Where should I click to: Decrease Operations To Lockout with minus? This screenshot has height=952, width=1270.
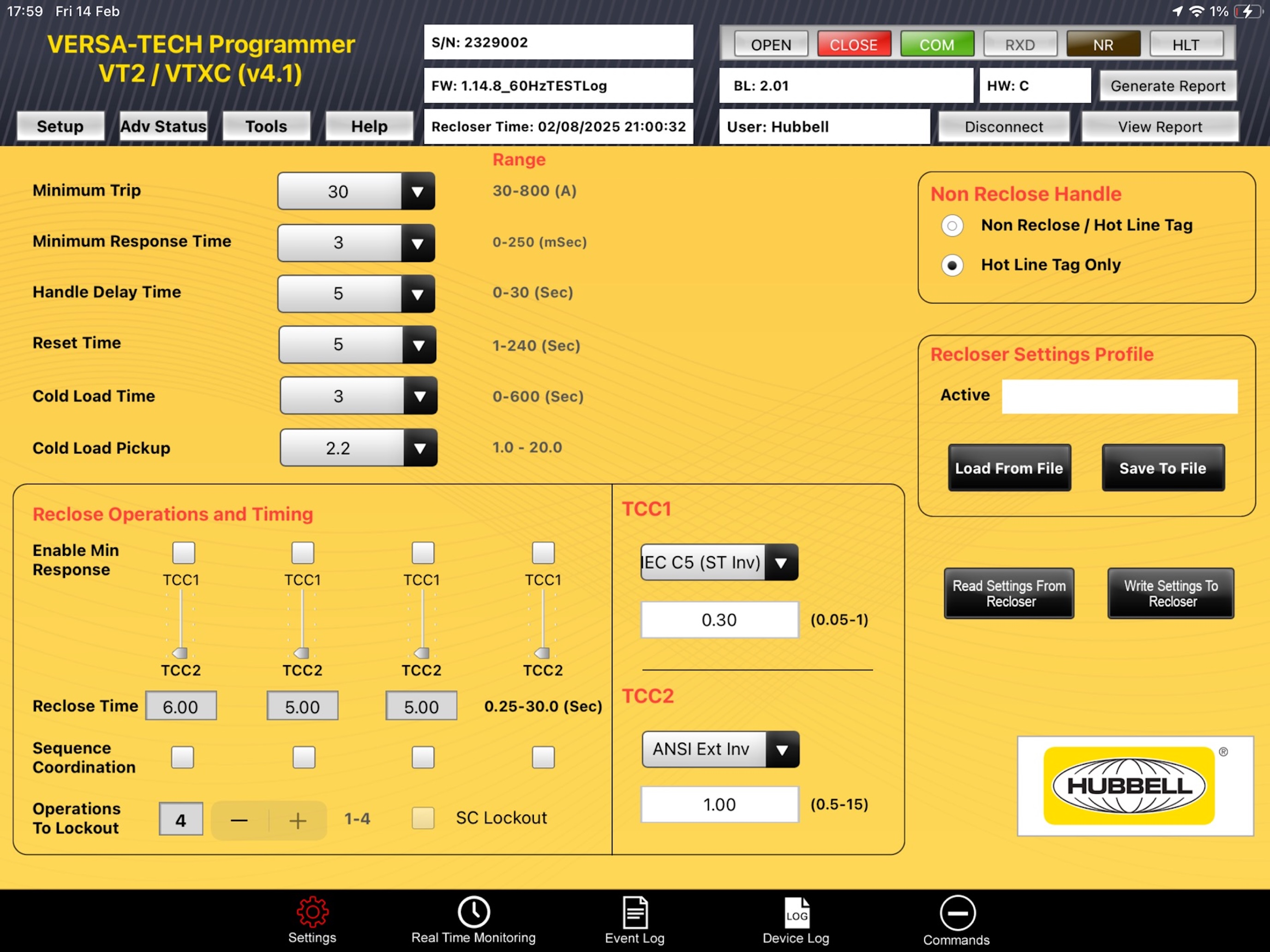240,821
